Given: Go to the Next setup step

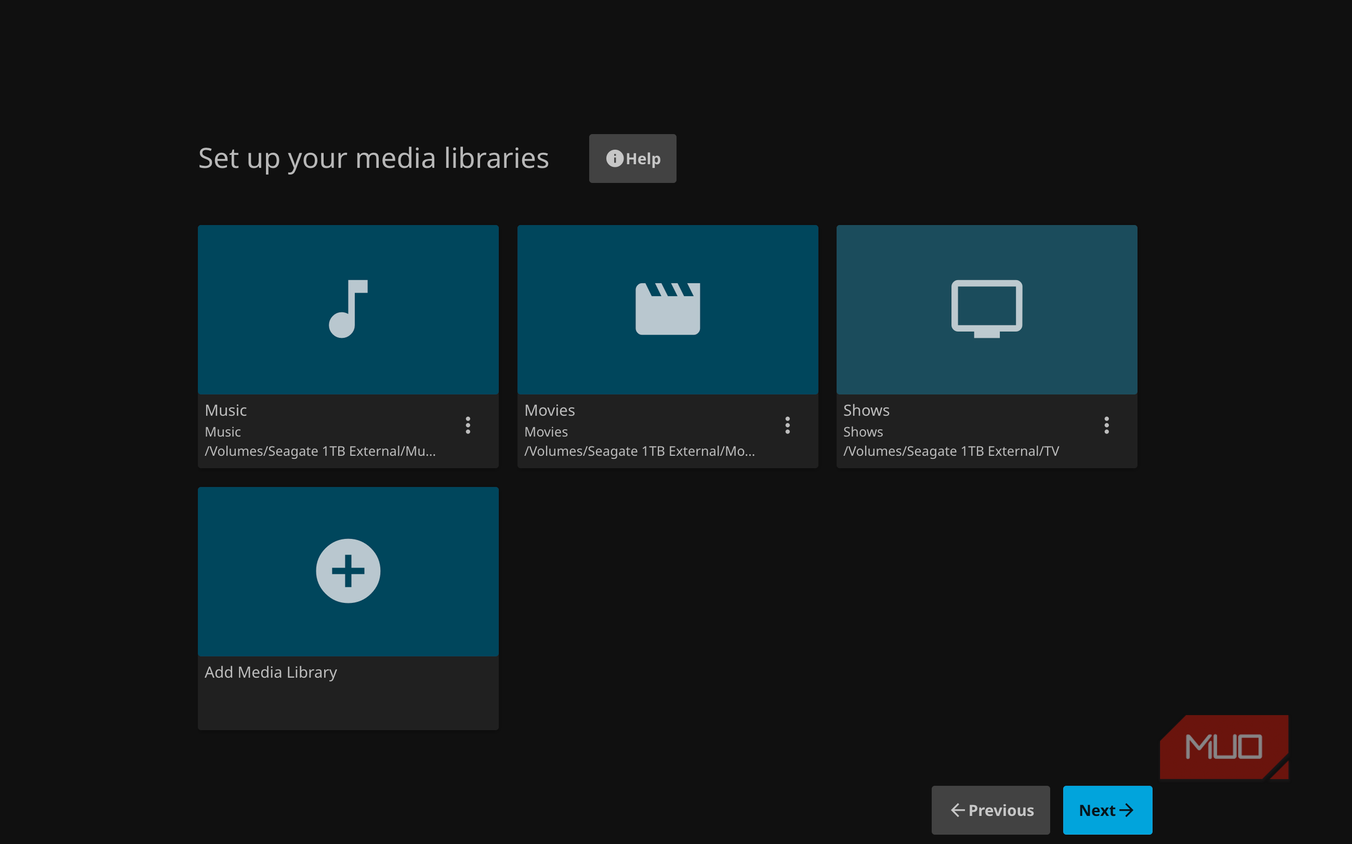Looking at the screenshot, I should 1107,810.
